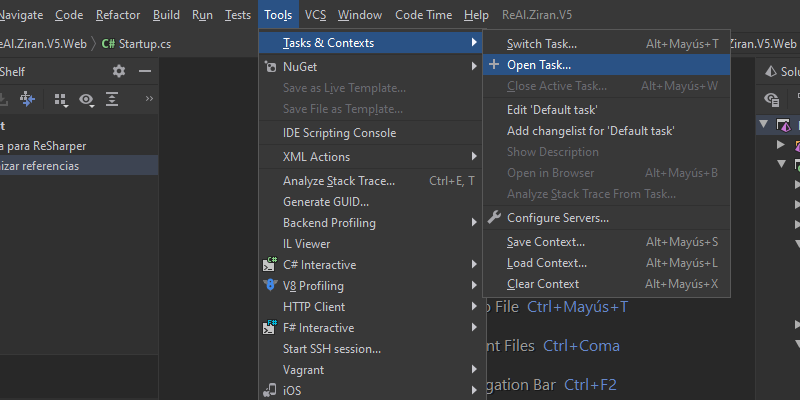Expand the Backend Profiling submenu
Viewport: 800px width, 400px height.
click(x=474, y=222)
